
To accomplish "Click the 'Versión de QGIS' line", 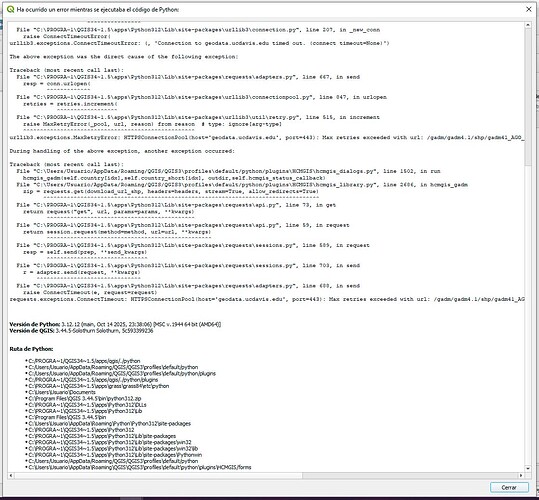I will coord(81,331).
